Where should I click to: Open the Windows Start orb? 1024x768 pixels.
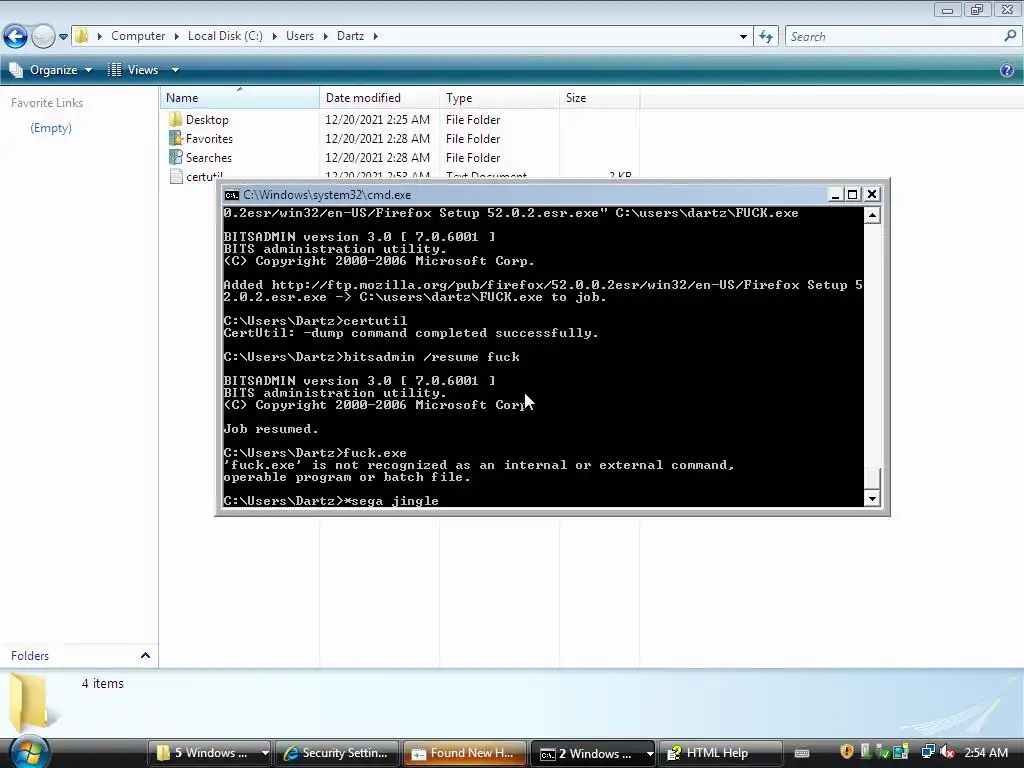(29, 752)
